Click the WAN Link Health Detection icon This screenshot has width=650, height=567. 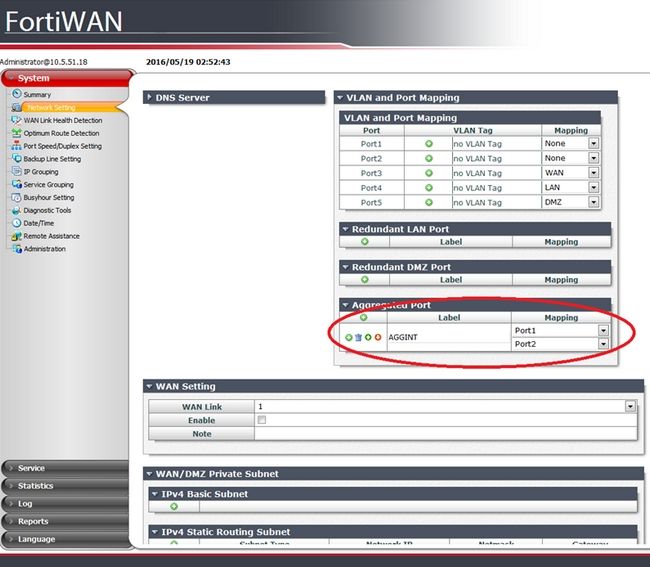(x=16, y=120)
